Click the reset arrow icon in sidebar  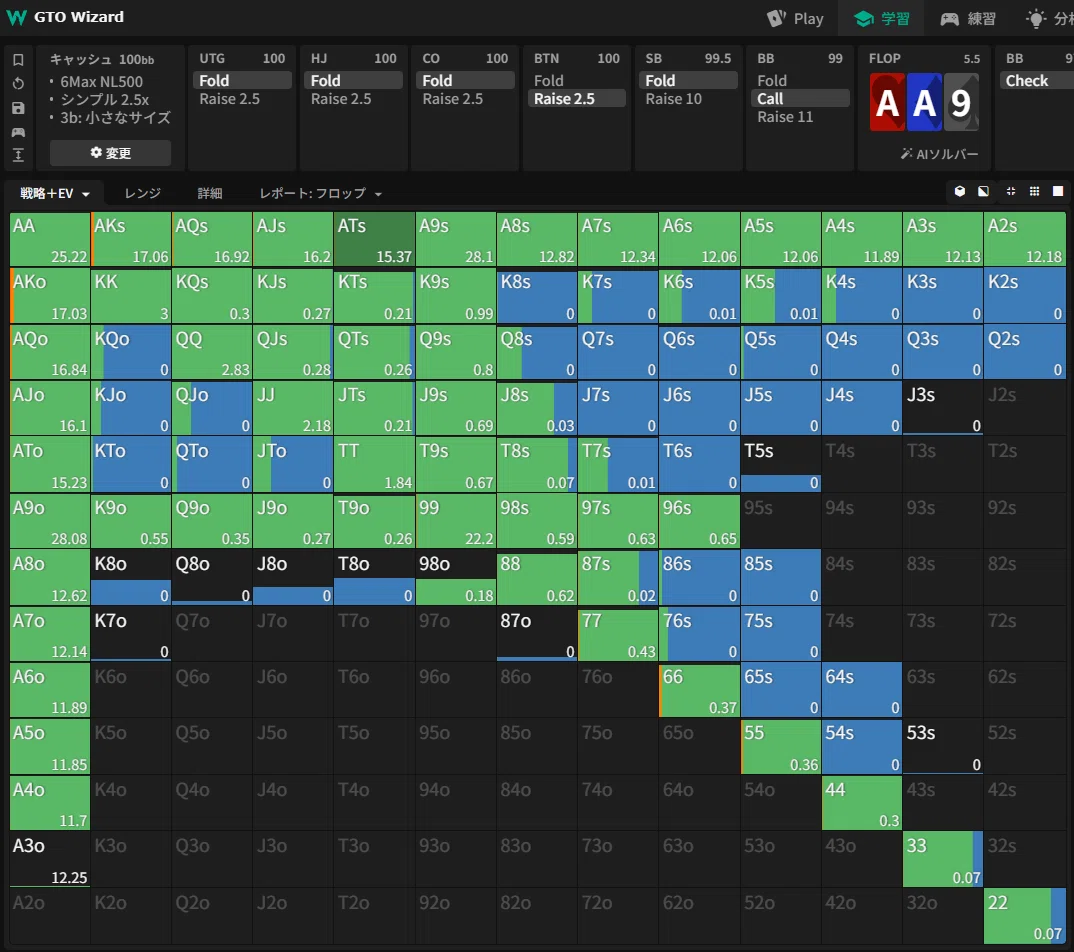point(18,84)
